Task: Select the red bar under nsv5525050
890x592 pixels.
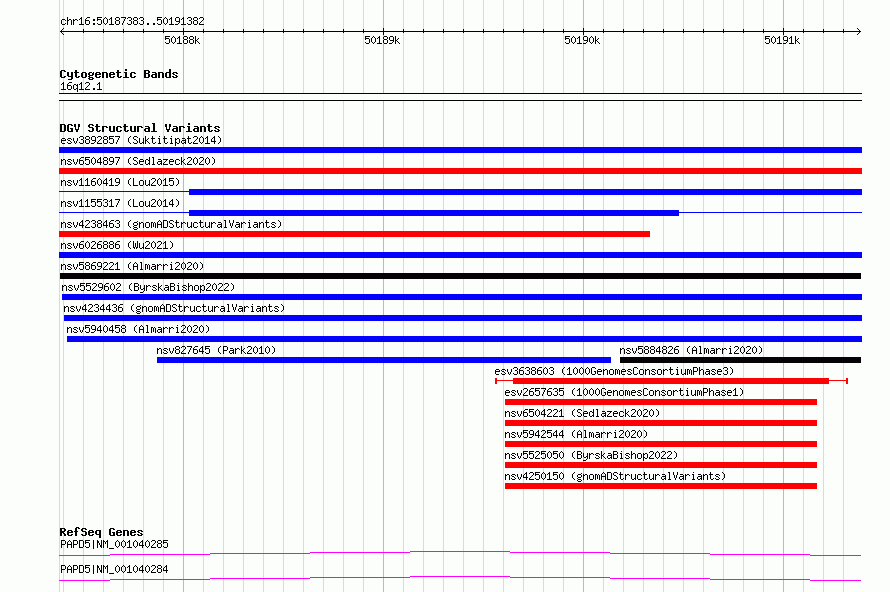Action: click(661, 465)
